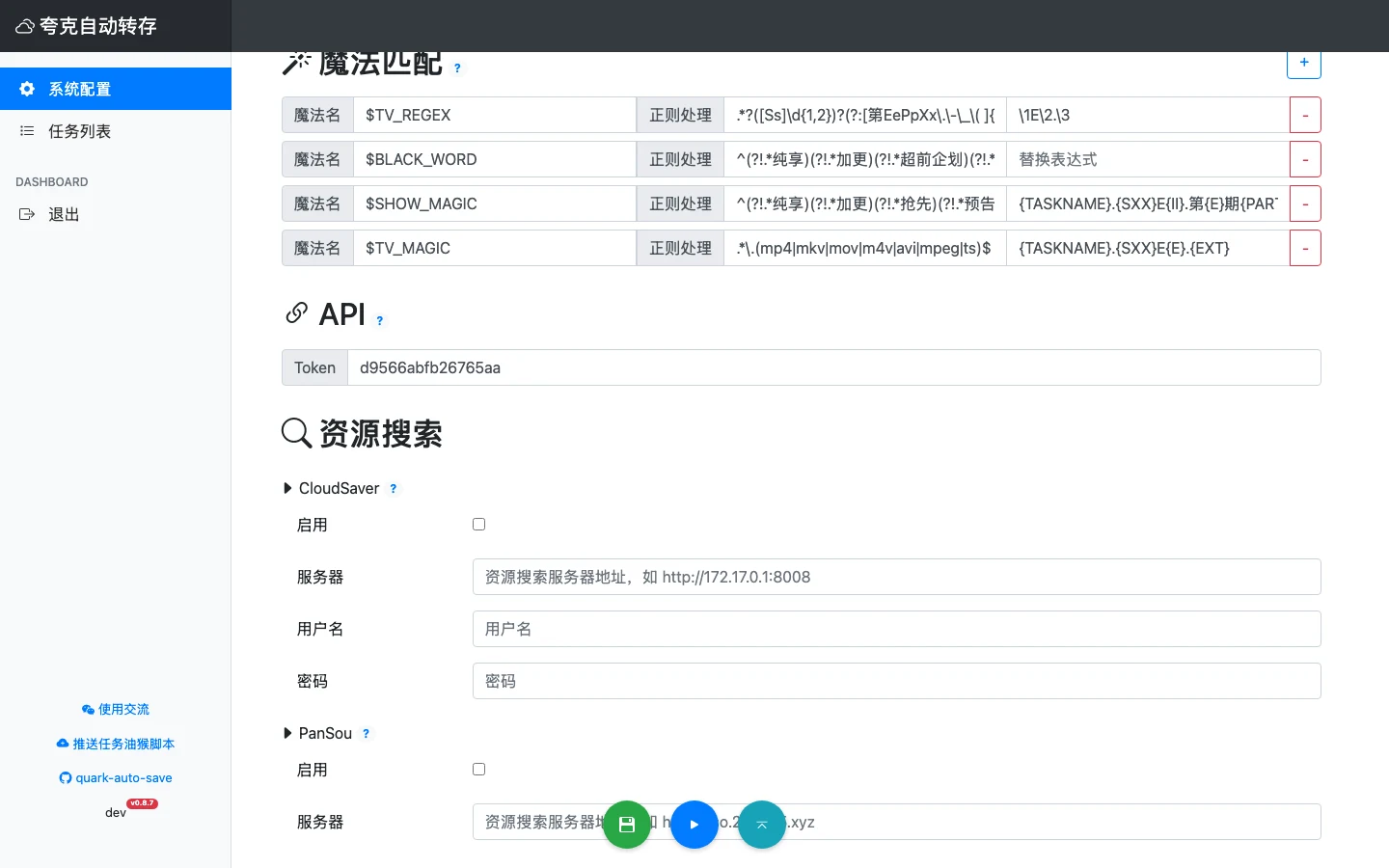Click the help icon beside API
This screenshot has width=1389, height=868.
(x=380, y=321)
